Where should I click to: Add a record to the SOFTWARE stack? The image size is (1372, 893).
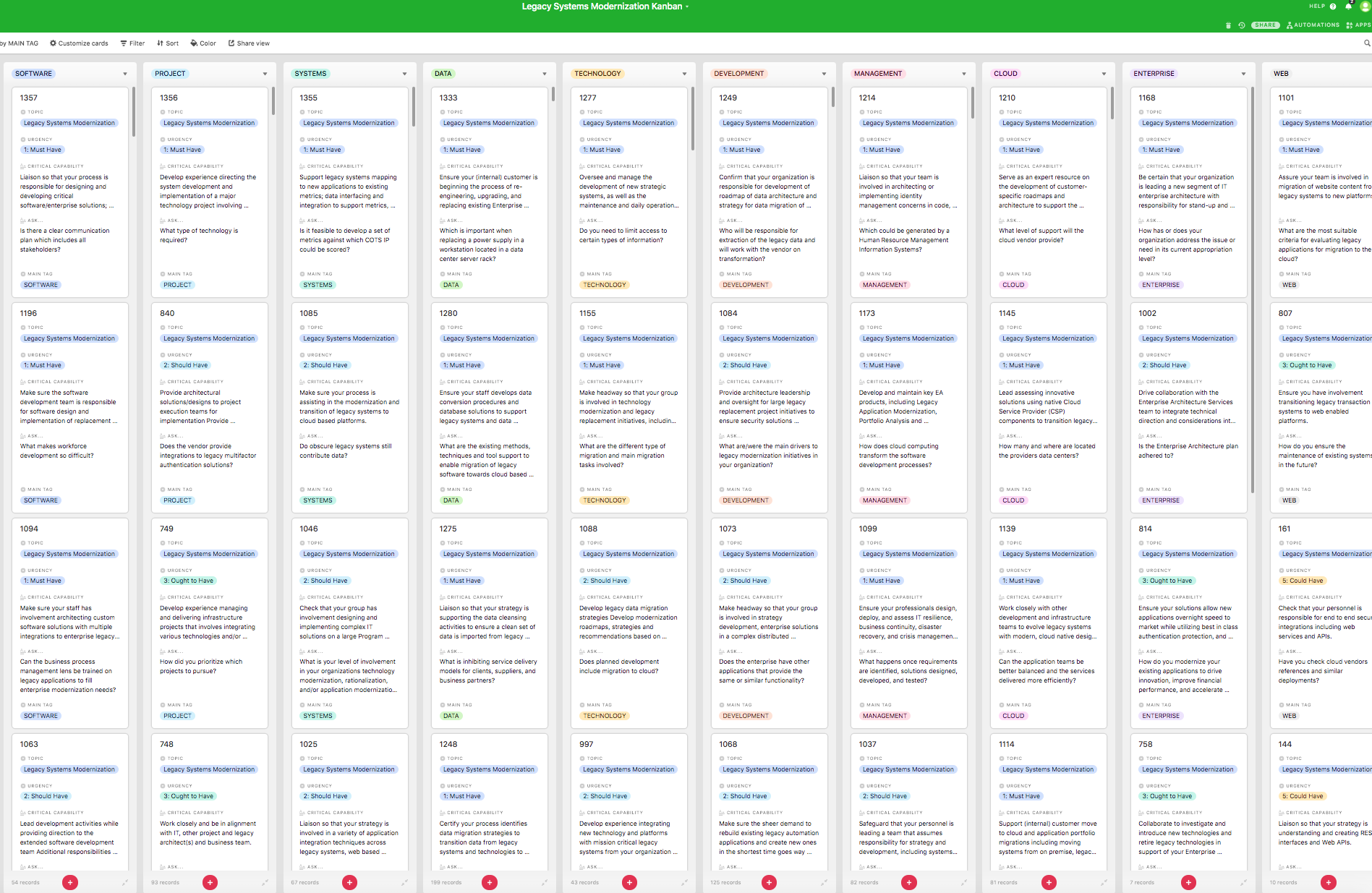point(70,882)
